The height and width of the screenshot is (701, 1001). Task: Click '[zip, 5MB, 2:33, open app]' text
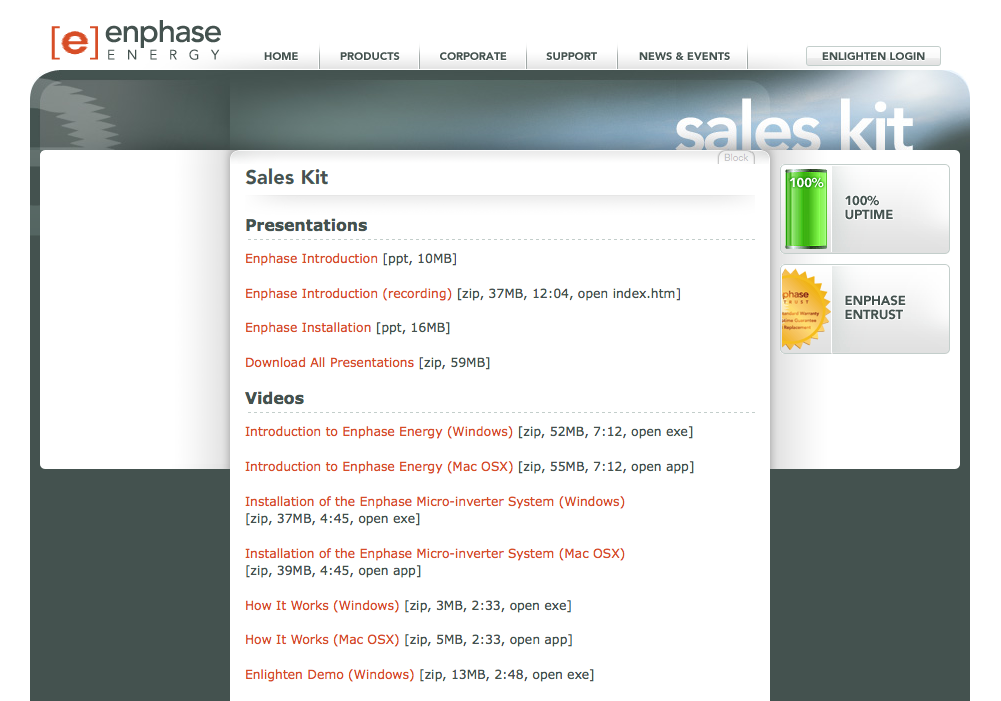(x=488, y=640)
